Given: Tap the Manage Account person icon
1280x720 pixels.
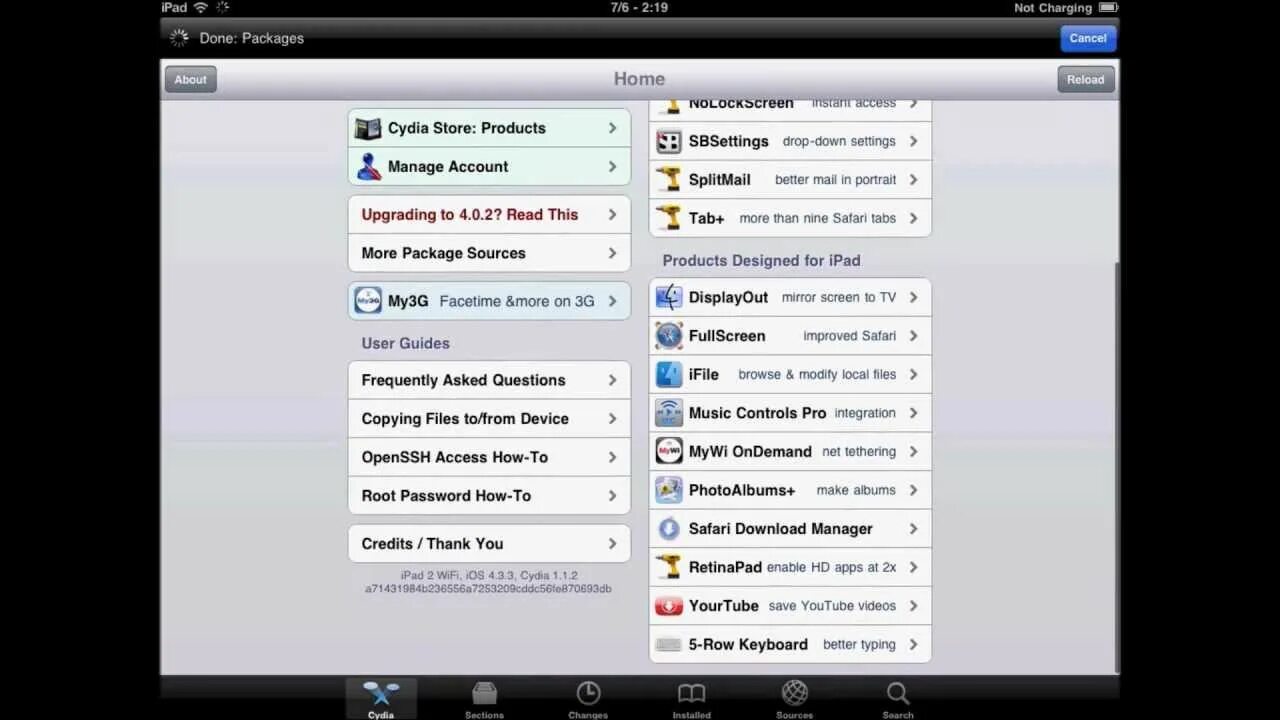Looking at the screenshot, I should 369,167.
